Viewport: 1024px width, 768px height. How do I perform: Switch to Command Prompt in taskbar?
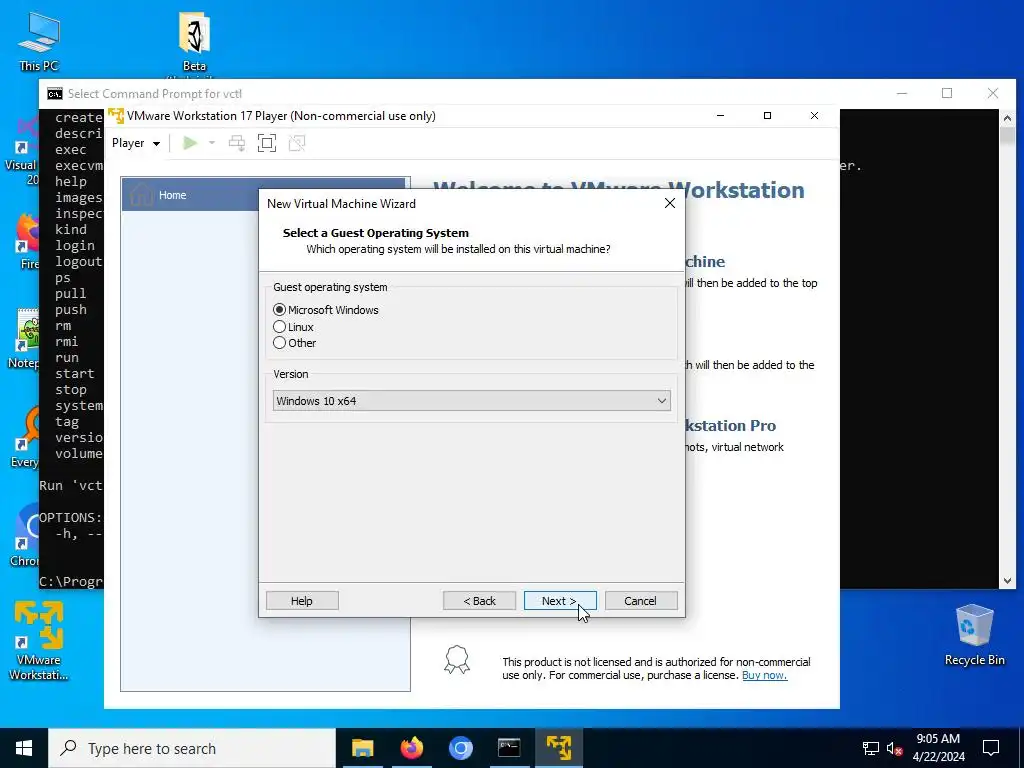tap(509, 748)
